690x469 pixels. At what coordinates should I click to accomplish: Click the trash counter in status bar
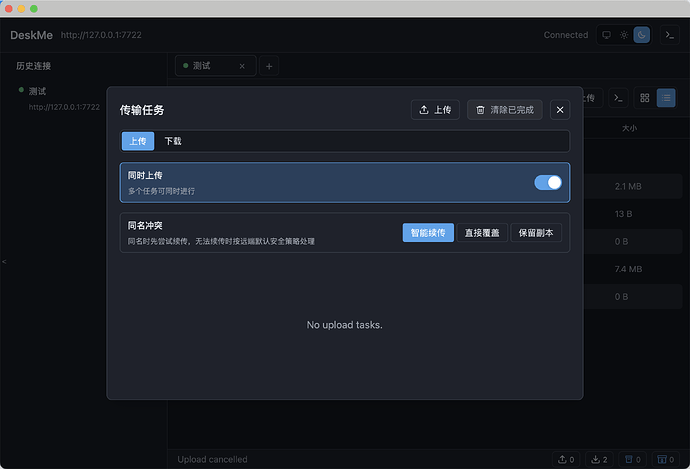632,459
